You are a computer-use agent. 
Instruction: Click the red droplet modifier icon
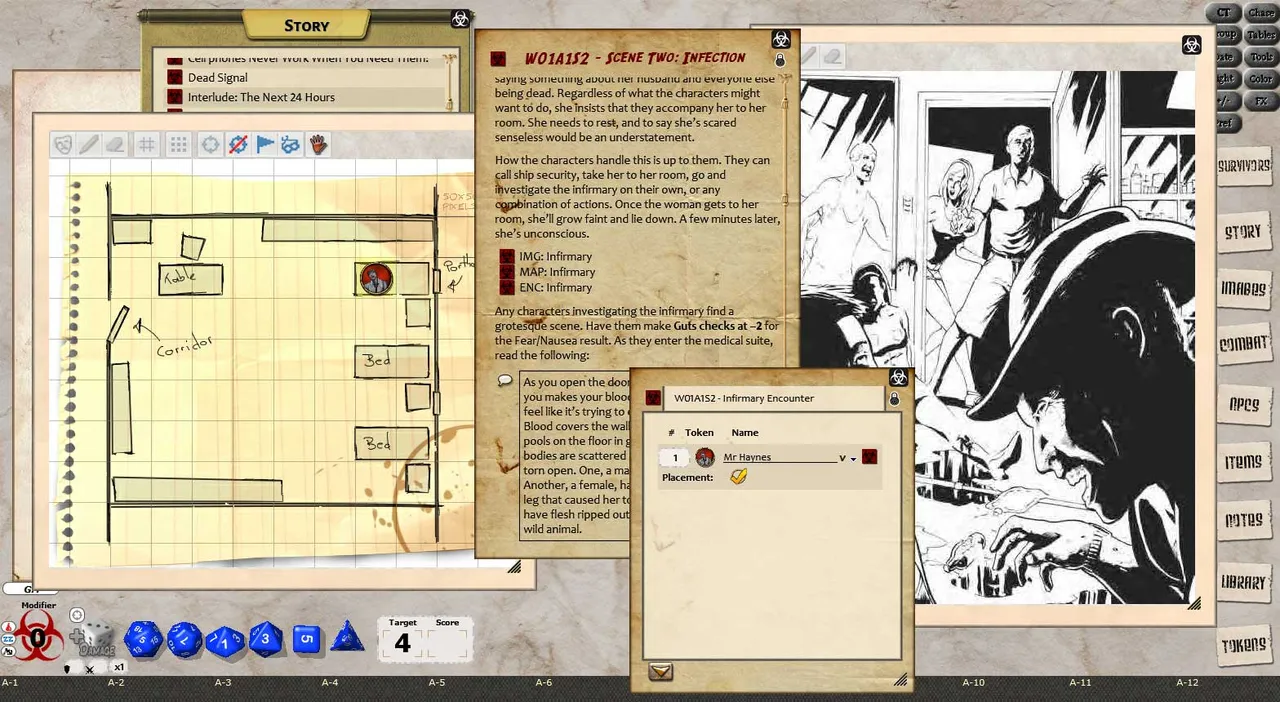(8, 626)
